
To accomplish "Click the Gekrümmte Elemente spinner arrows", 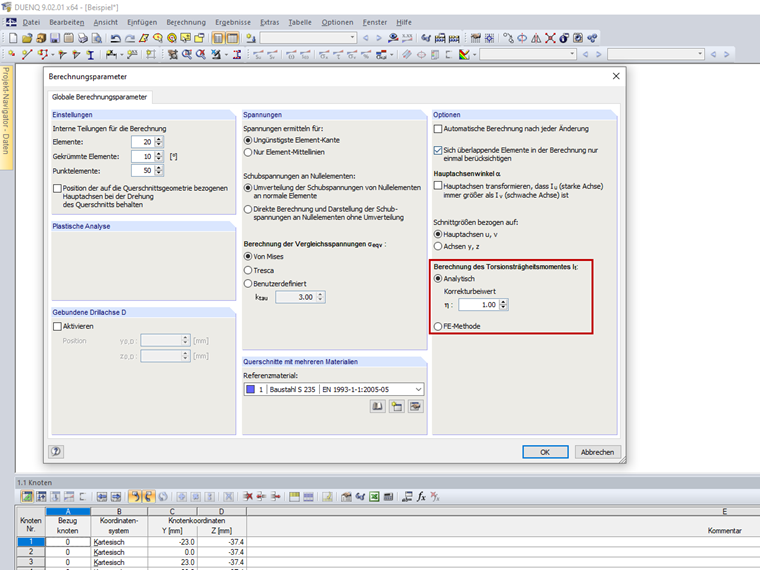I will click(x=159, y=157).
